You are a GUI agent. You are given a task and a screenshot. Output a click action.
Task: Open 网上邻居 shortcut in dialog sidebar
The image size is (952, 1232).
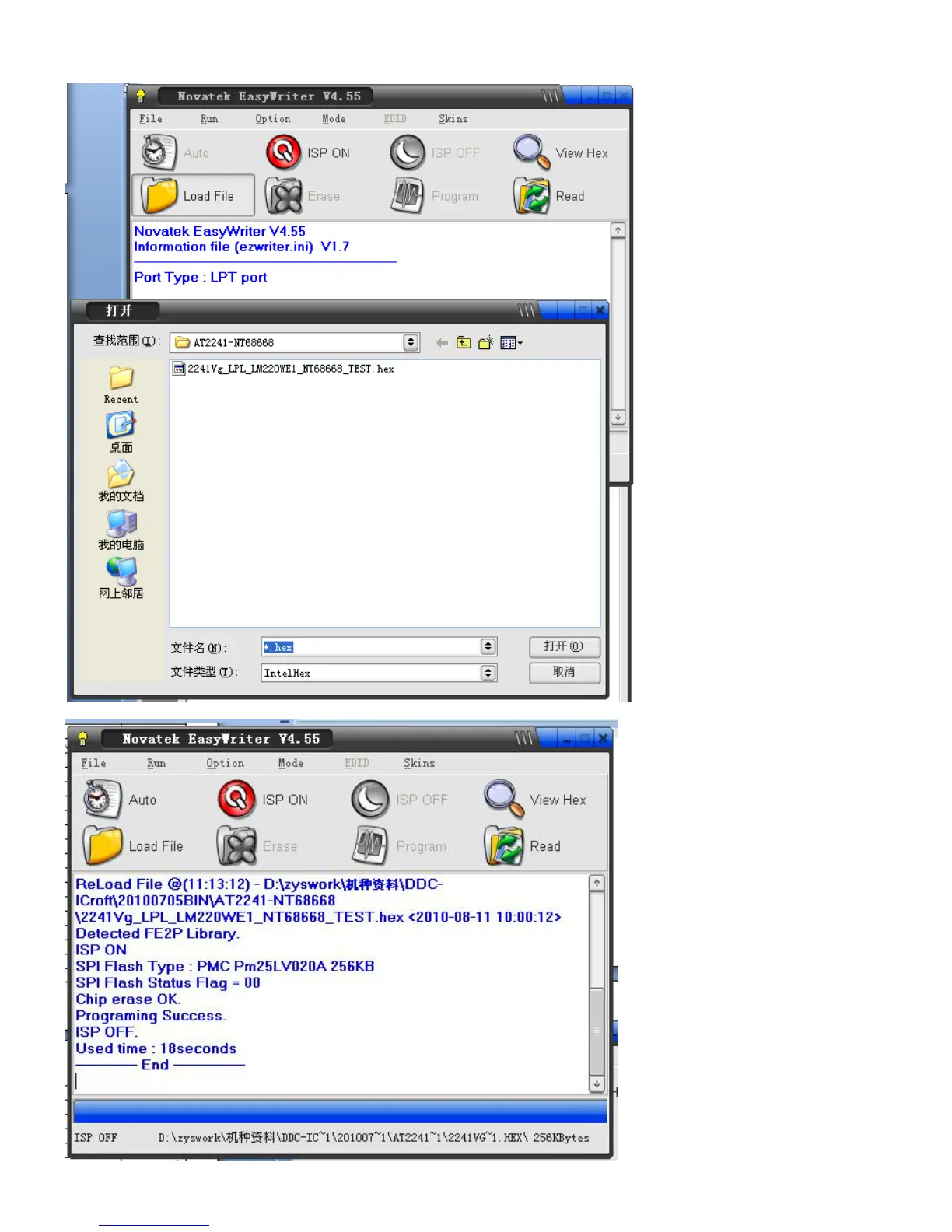[121, 578]
